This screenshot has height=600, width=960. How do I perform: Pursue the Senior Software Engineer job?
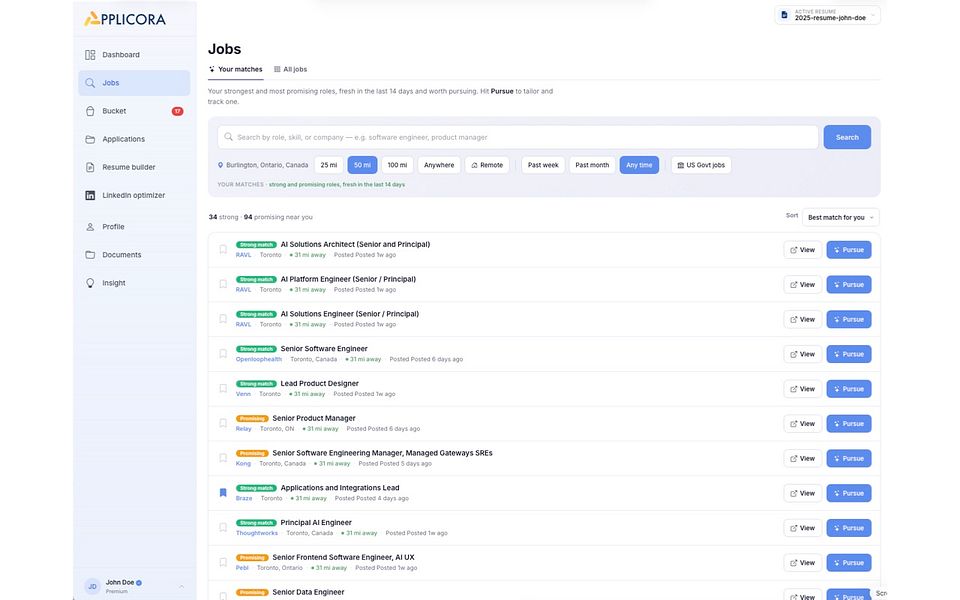click(849, 354)
